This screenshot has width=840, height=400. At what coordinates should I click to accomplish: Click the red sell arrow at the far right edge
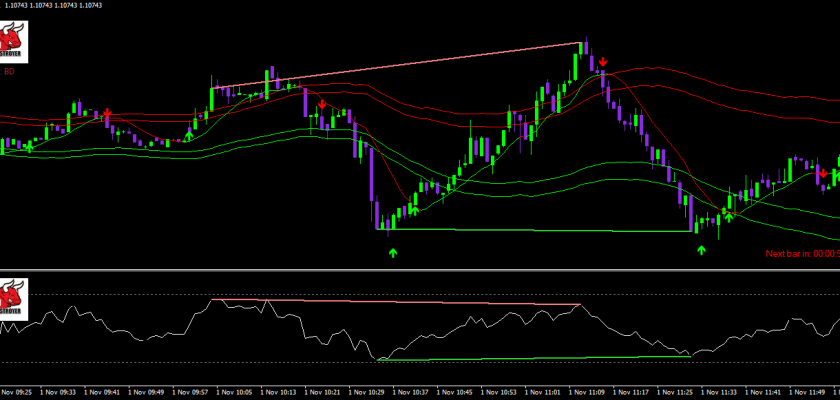click(822, 173)
